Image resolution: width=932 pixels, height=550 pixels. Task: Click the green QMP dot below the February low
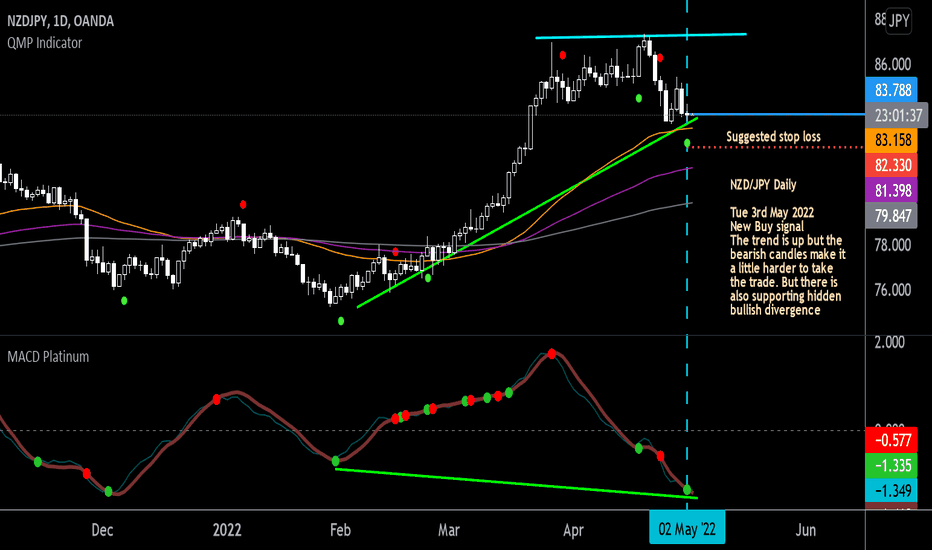(341, 321)
